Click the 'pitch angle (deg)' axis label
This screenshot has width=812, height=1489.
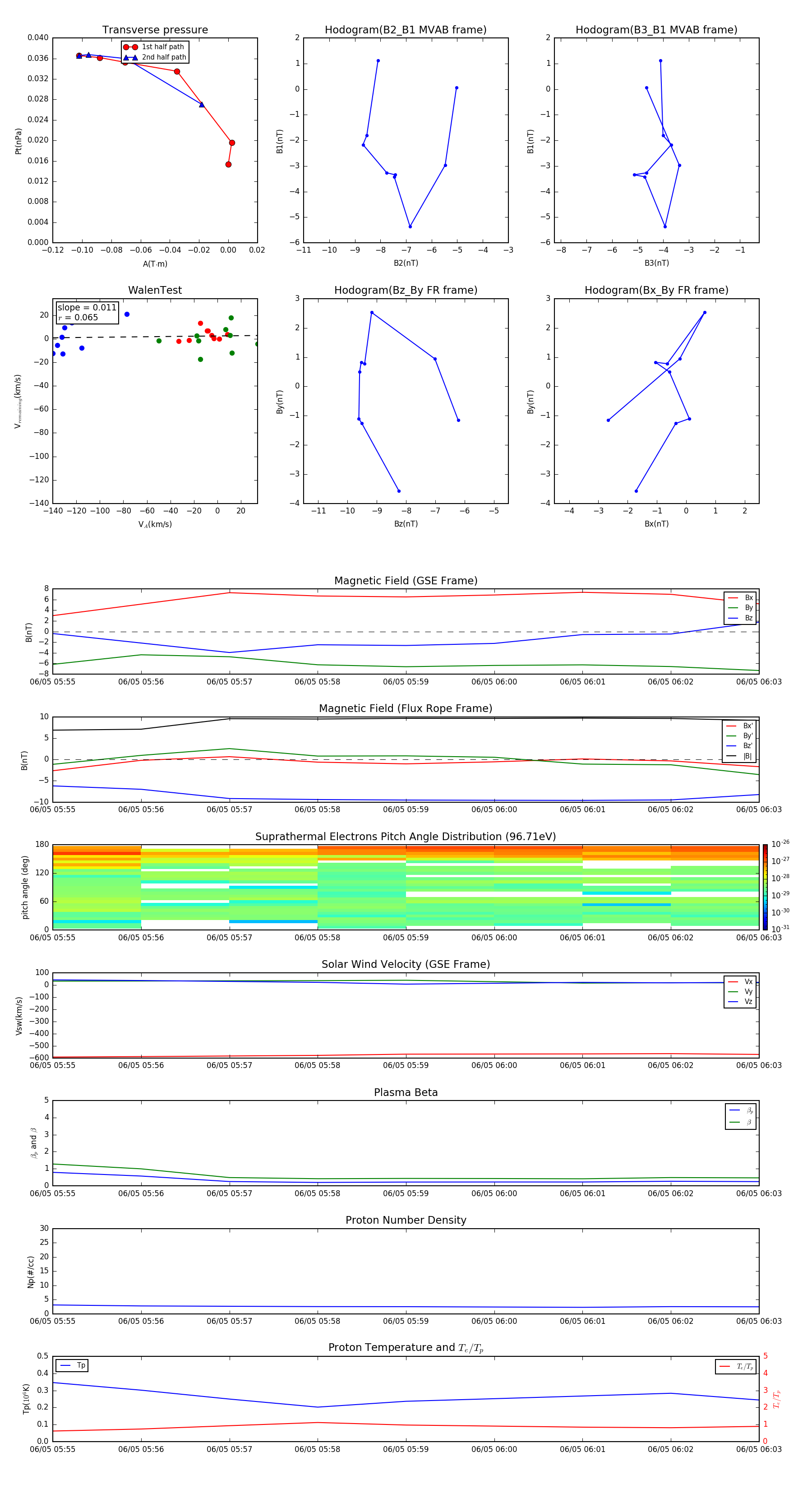[25, 887]
